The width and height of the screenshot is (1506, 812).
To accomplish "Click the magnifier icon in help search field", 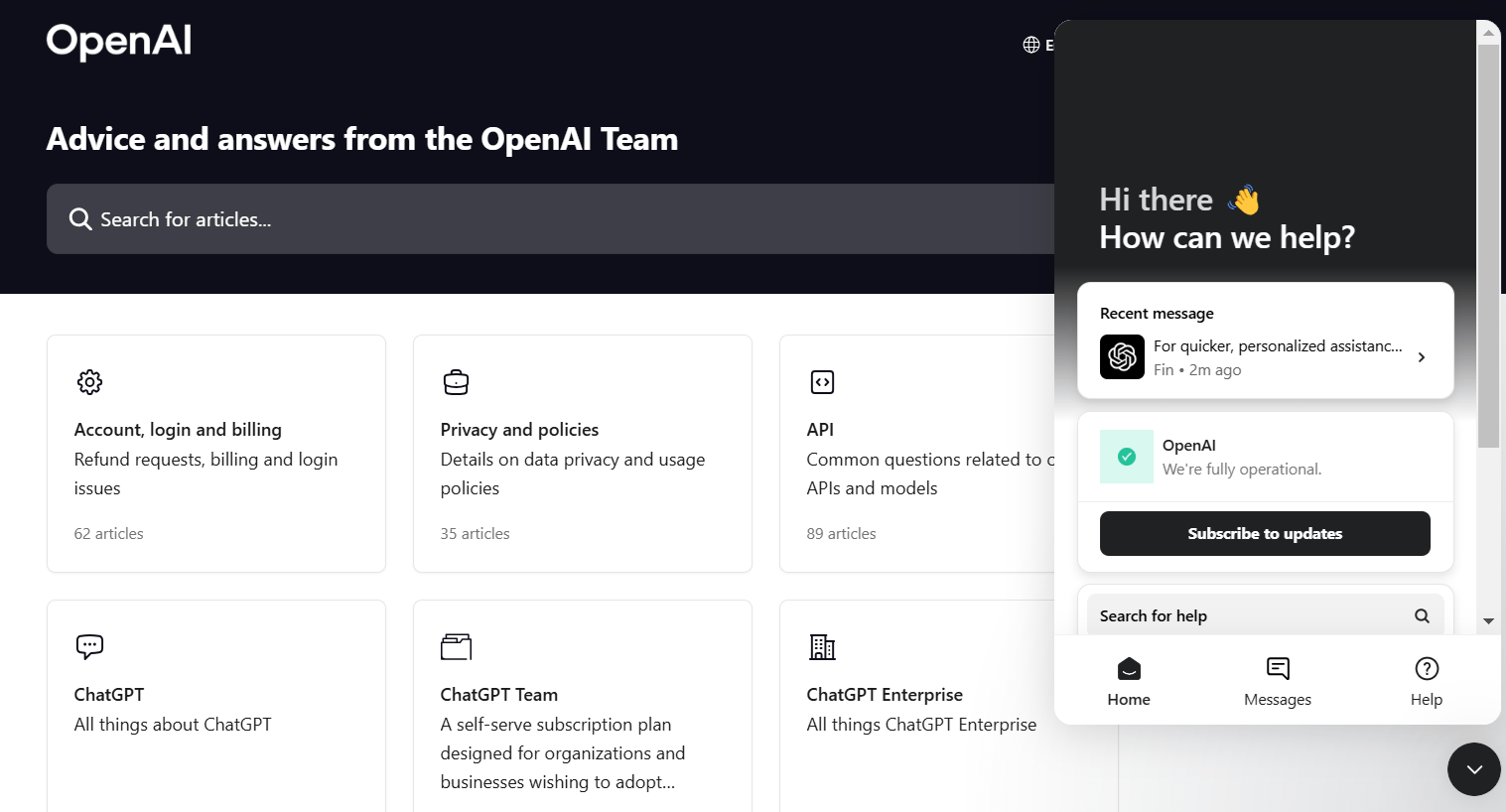I will (x=1423, y=615).
